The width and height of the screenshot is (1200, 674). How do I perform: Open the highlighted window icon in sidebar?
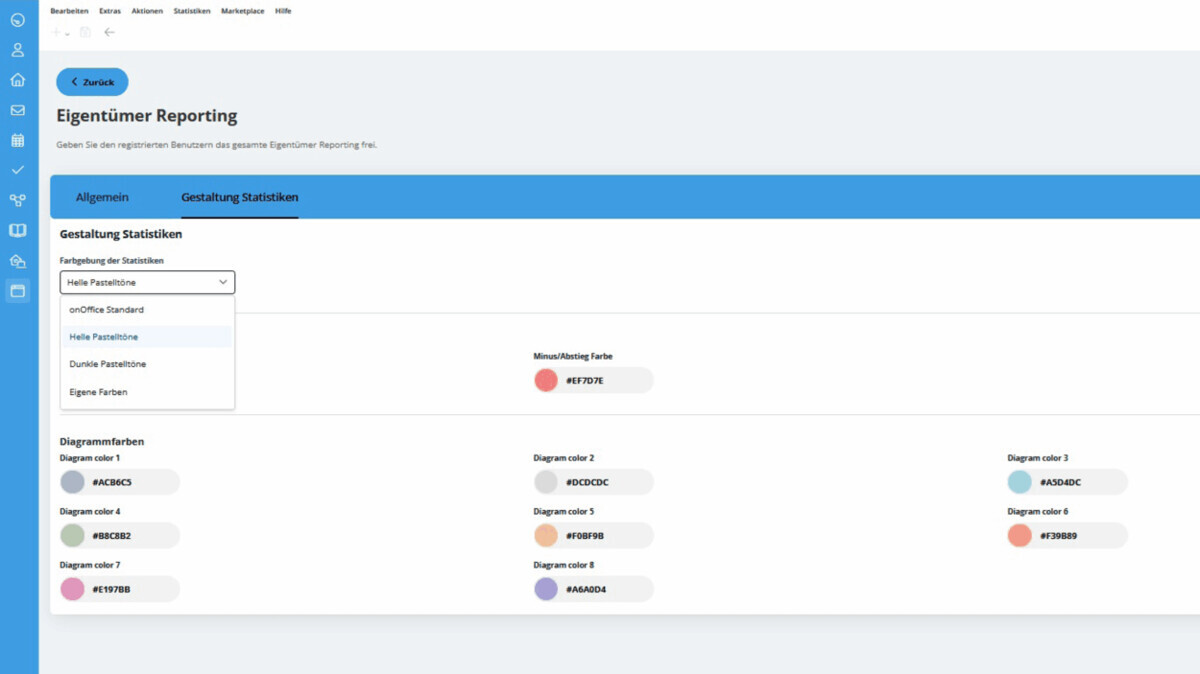[x=16, y=290]
